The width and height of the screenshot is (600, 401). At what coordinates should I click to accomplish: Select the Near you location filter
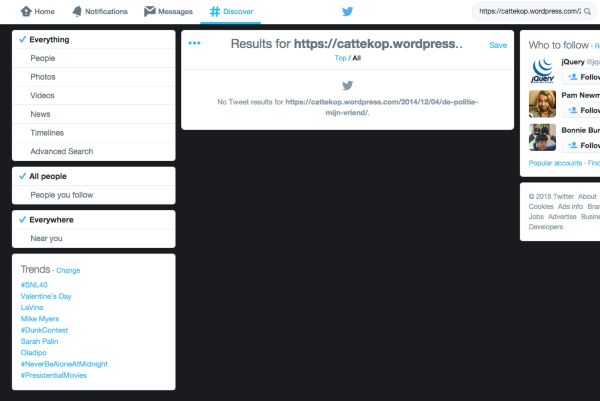click(46, 239)
